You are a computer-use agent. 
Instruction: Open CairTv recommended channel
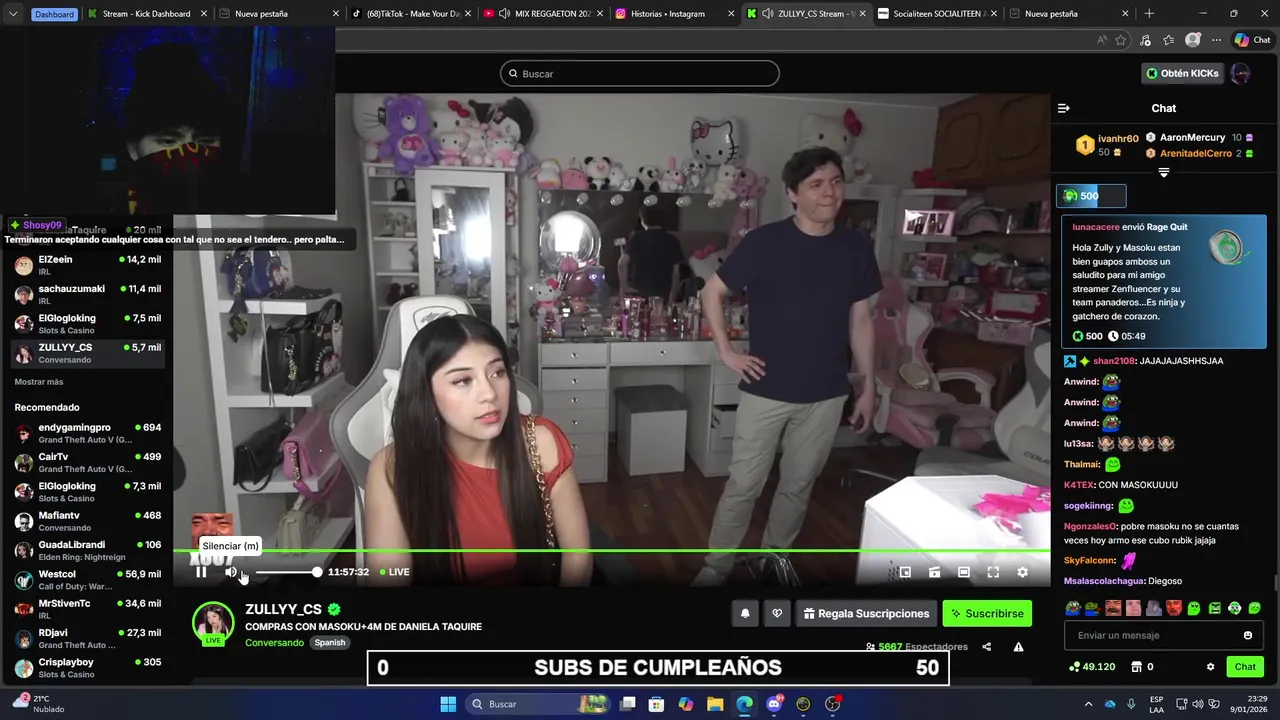tap(88, 462)
